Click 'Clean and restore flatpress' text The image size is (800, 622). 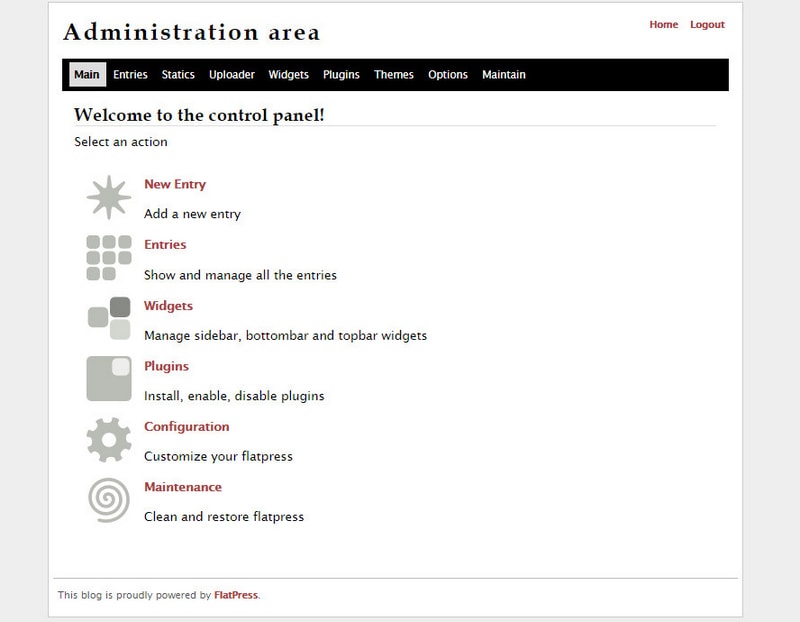pos(224,516)
